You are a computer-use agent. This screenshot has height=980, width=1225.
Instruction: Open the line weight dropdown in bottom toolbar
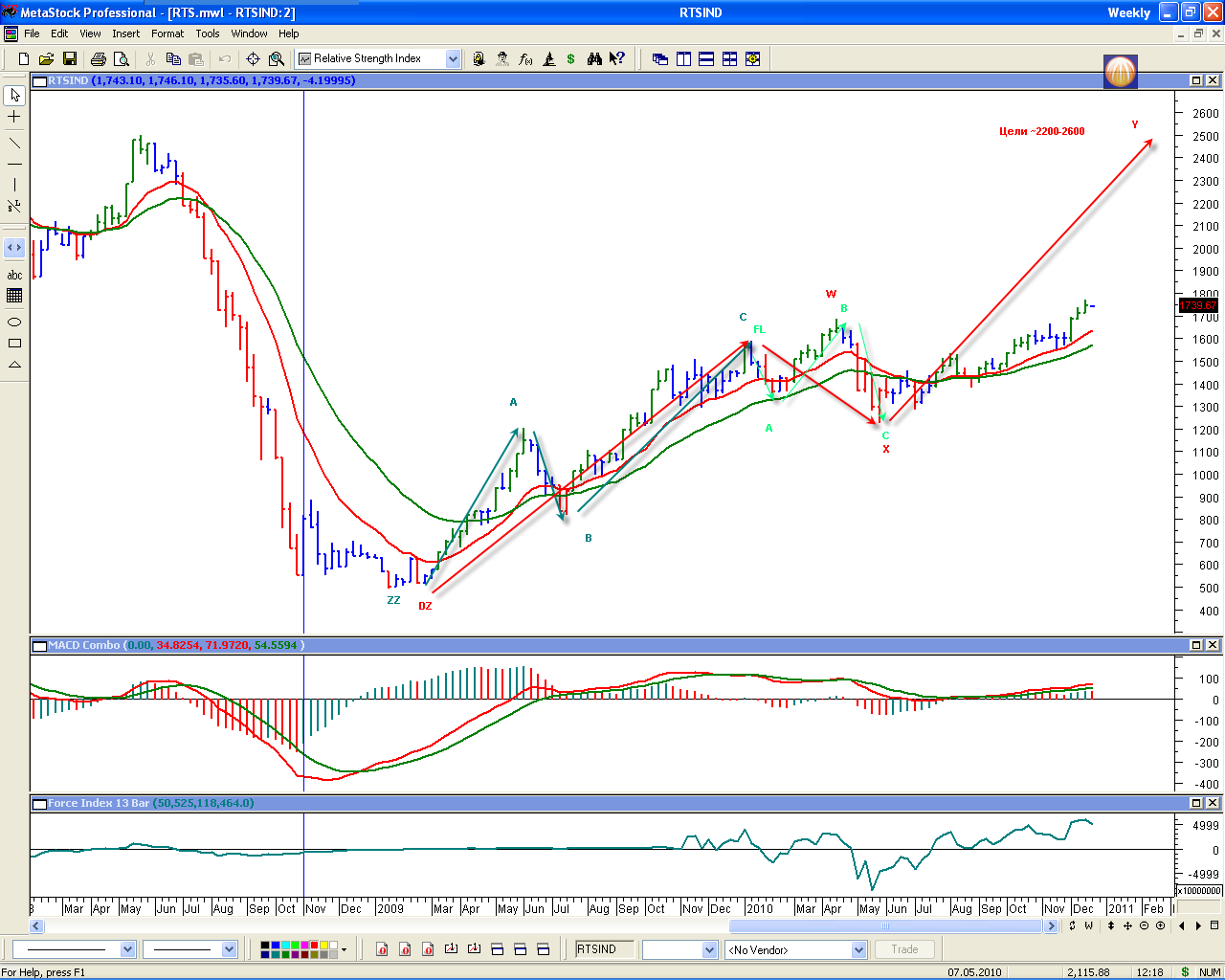(229, 949)
